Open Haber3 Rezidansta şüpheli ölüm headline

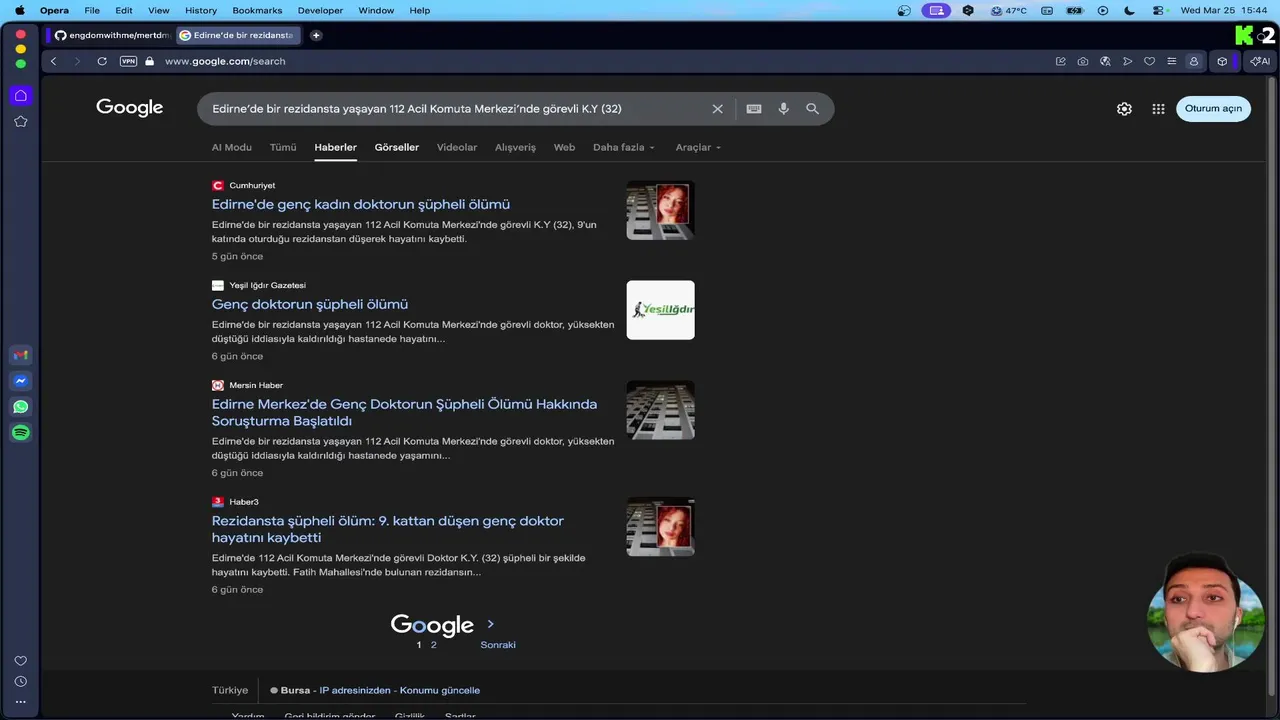pos(388,529)
